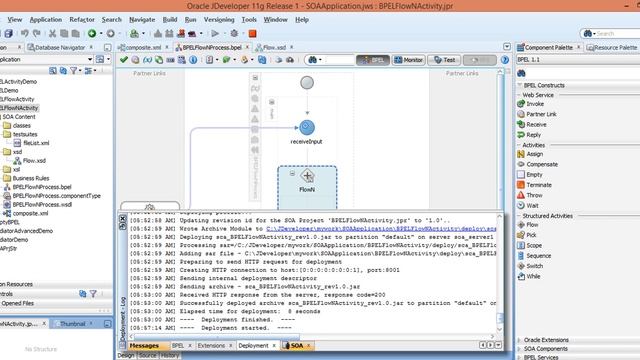The height and width of the screenshot is (360, 640).
Task: Click the Paste toolbar icon
Action: [x=76, y=33]
